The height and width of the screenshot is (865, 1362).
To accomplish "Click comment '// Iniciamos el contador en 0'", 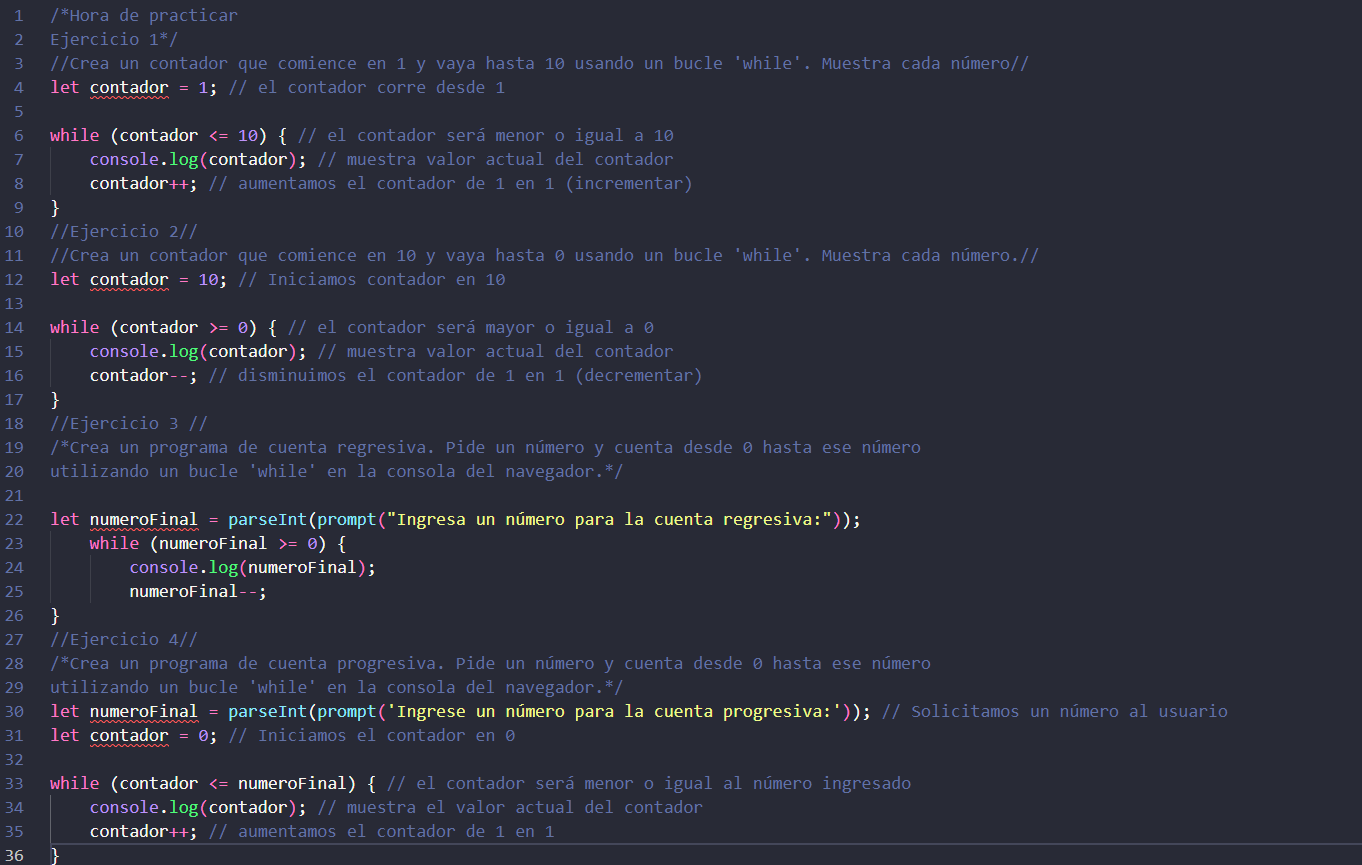I will [371, 735].
